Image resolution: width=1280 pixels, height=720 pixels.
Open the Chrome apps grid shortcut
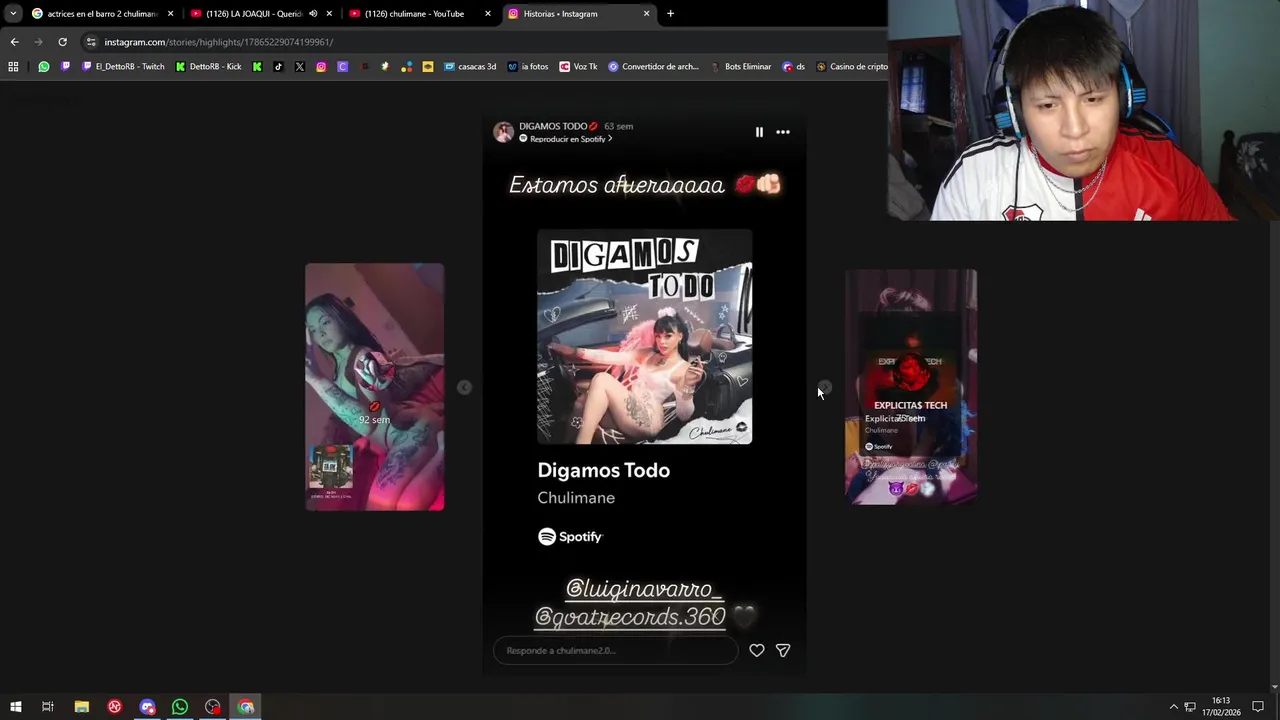(x=13, y=67)
